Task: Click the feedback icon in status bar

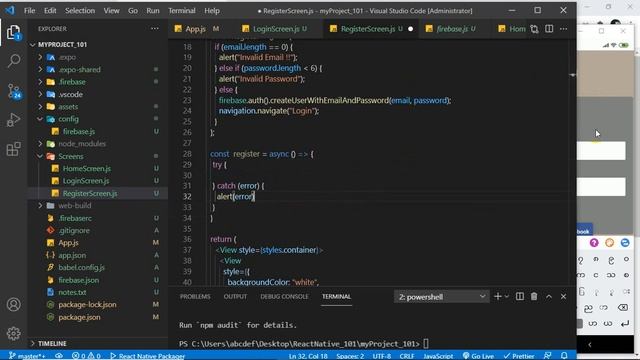Action: coord(547,356)
